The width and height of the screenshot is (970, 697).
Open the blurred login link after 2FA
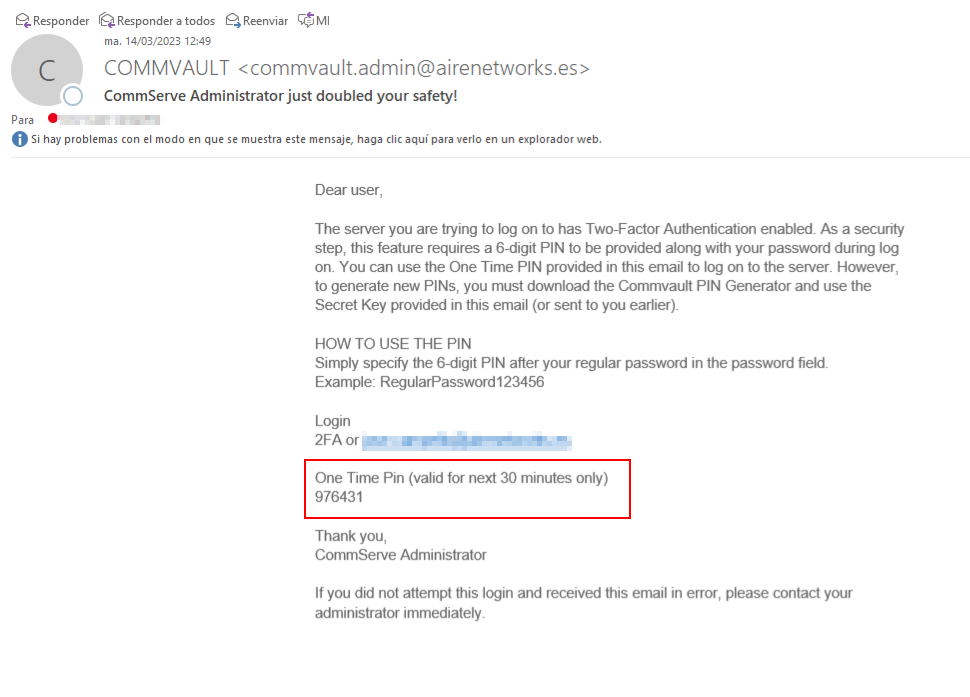tap(466, 441)
